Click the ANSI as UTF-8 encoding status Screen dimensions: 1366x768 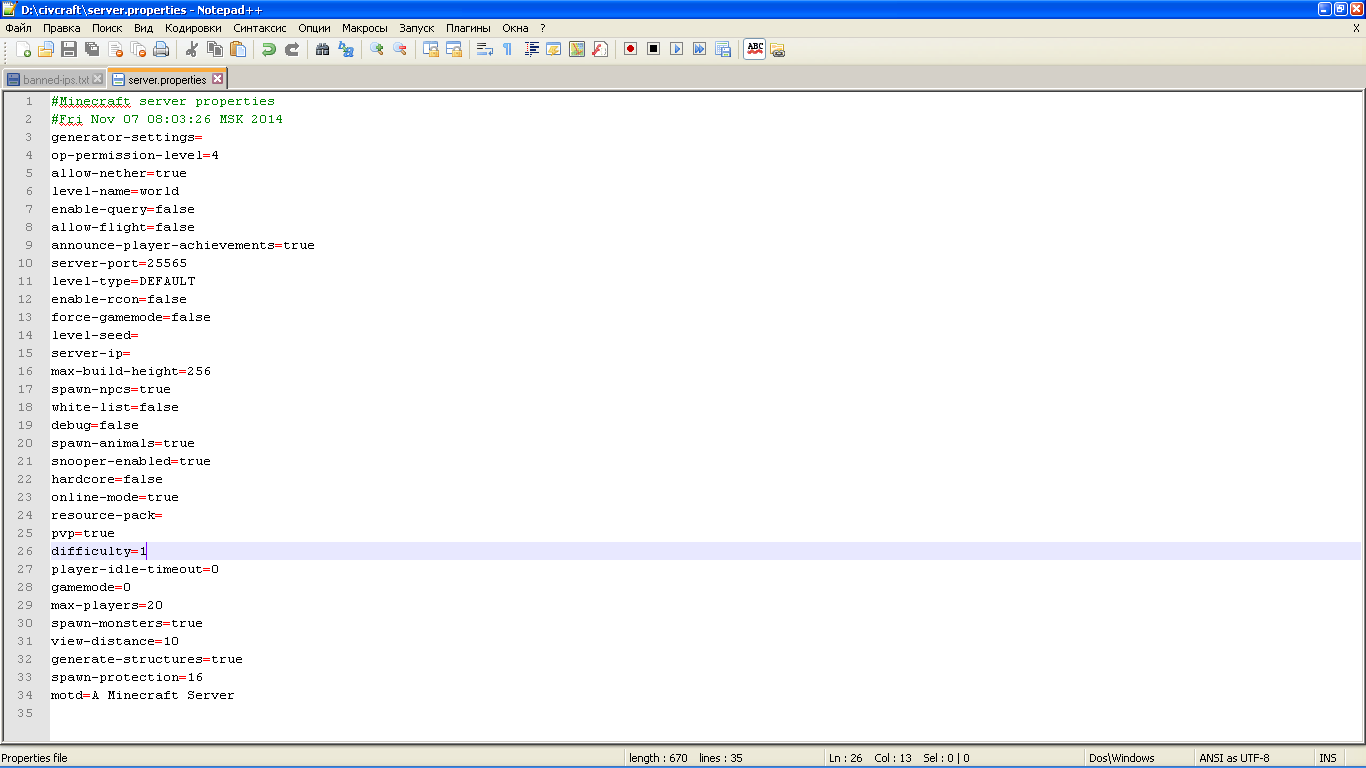click(1235, 758)
